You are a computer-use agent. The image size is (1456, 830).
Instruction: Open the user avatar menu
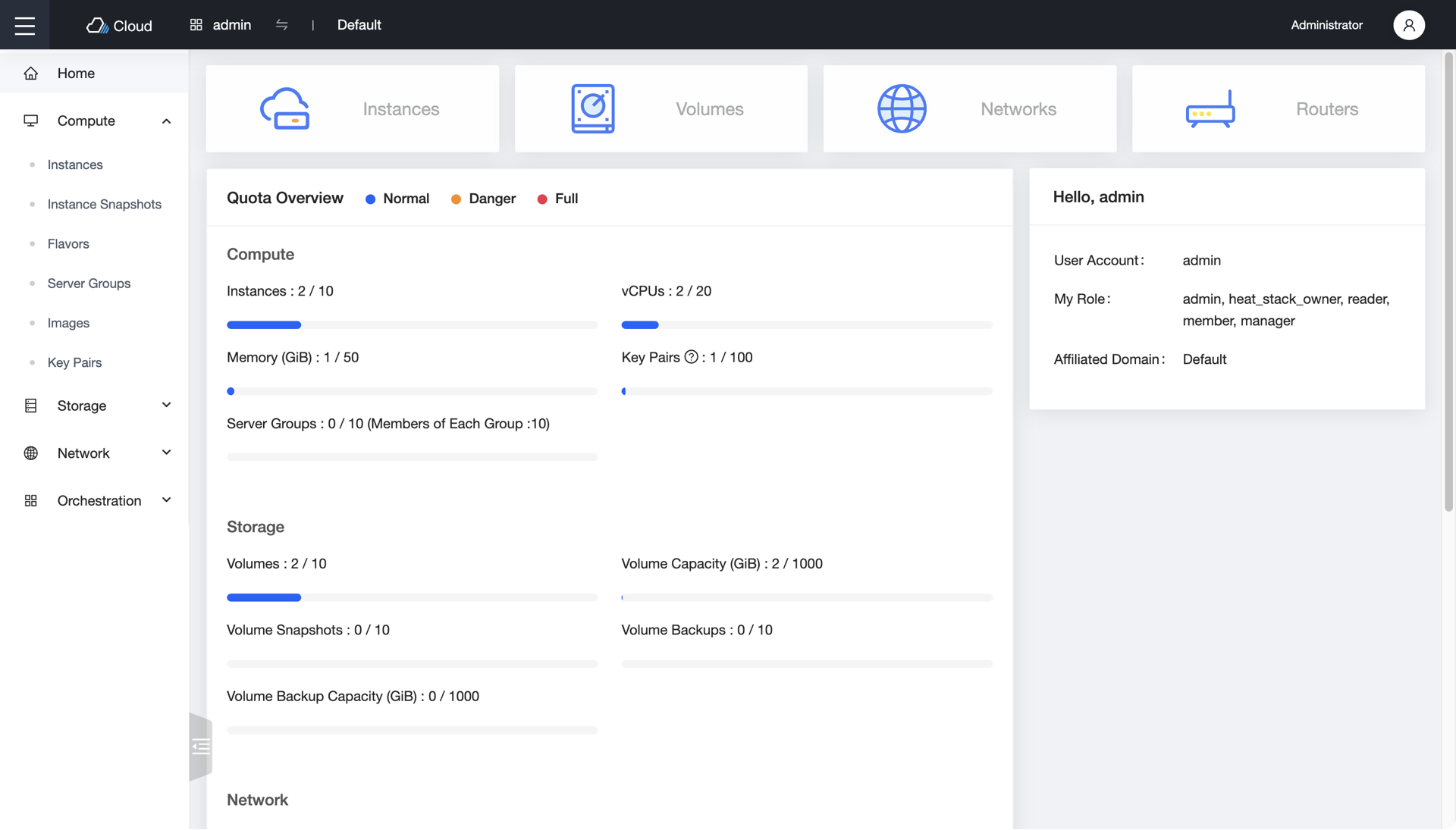pos(1408,25)
